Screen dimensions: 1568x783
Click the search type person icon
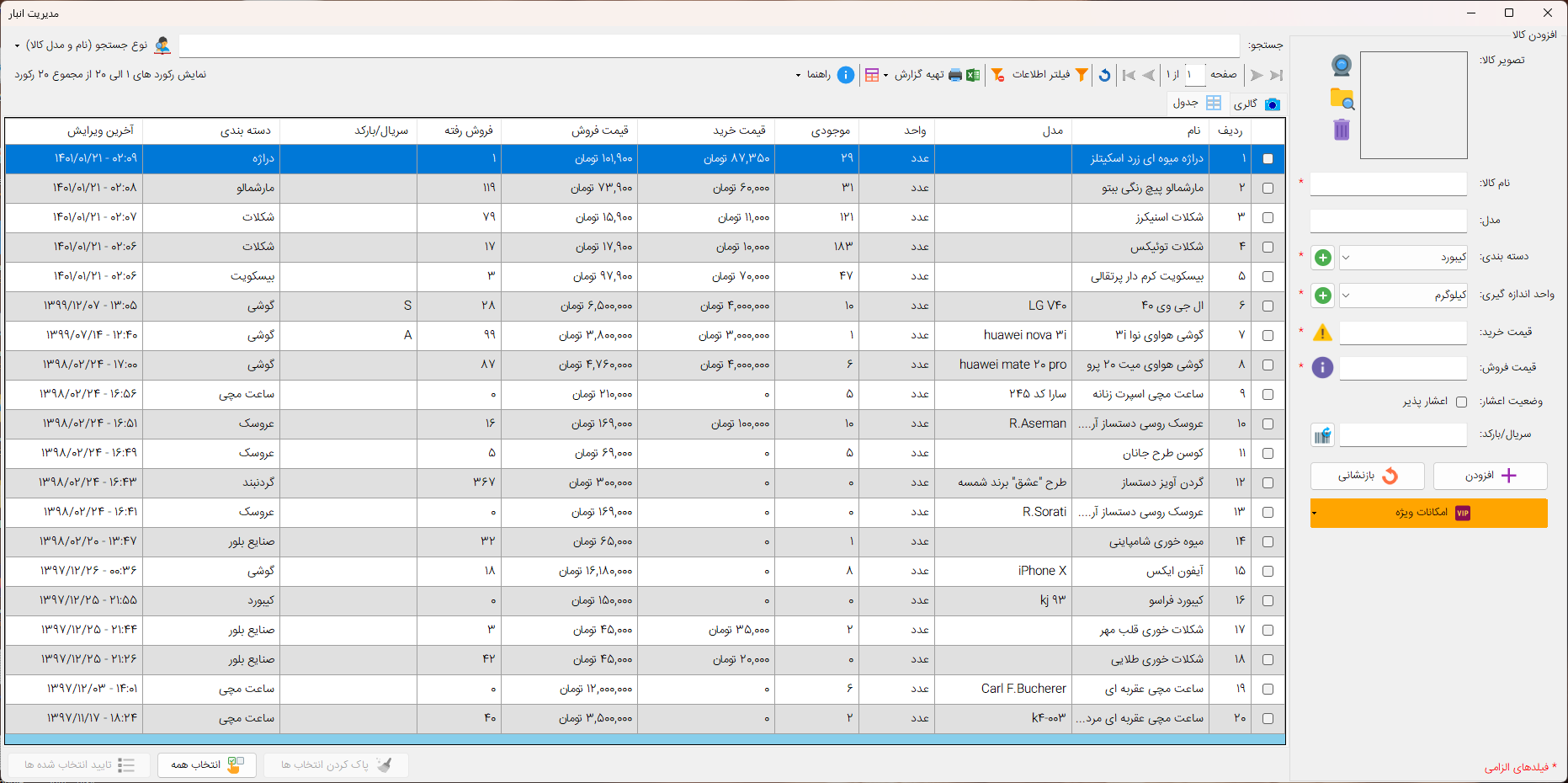(162, 45)
